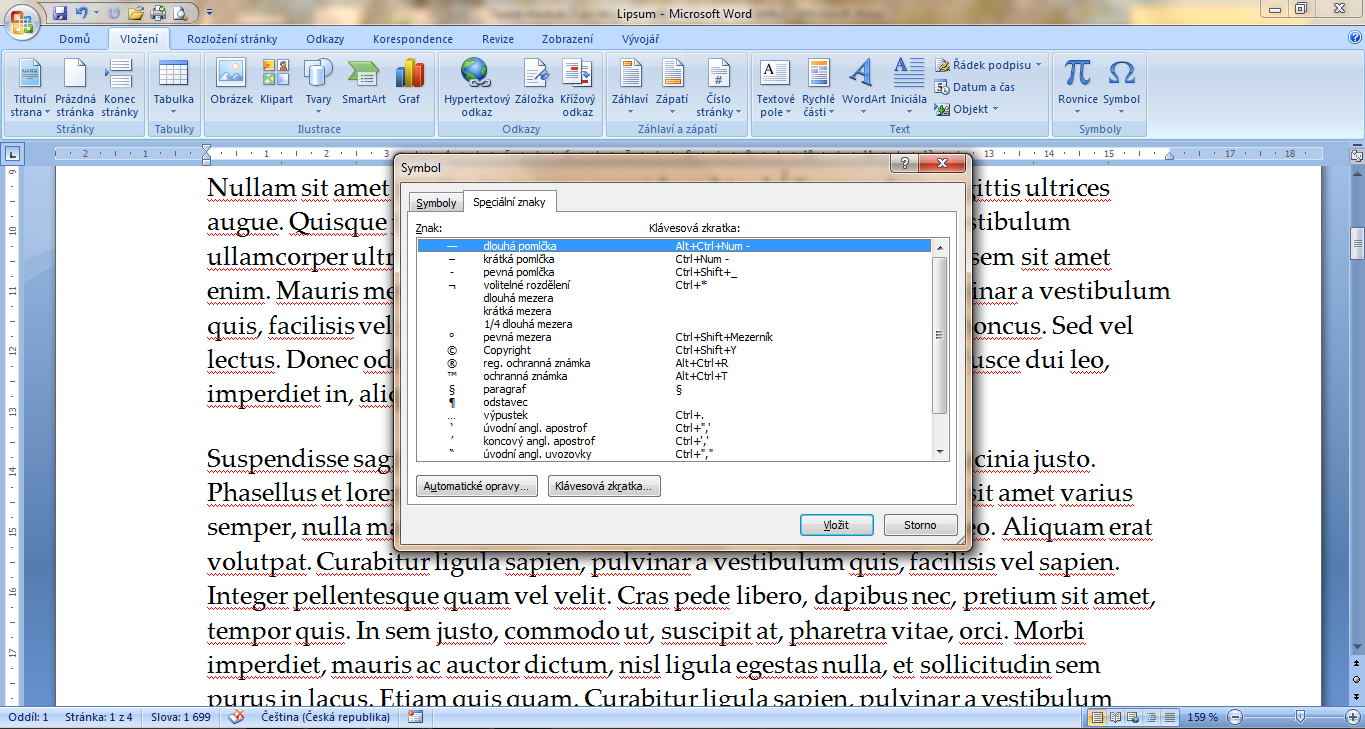This screenshot has height=729, width=1365.
Task: Click the zoom out minus button
Action: (x=1235, y=717)
